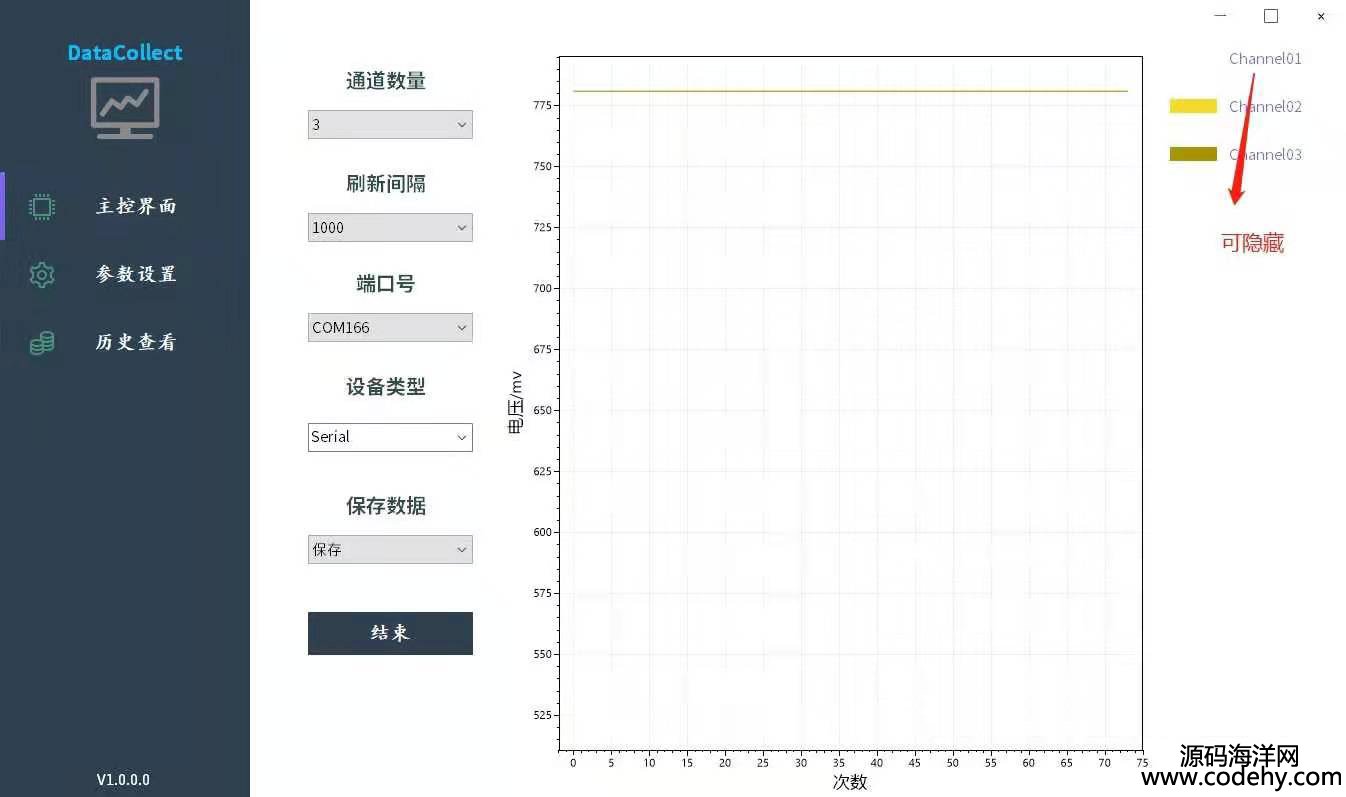
Task: Click the yellow Channel02 color swatch
Action: point(1193,106)
